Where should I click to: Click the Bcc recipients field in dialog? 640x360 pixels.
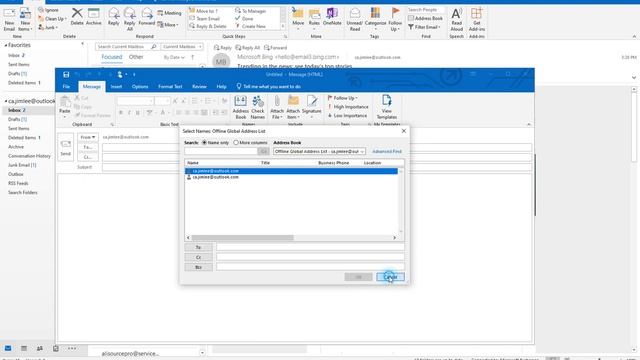[x=310, y=267]
